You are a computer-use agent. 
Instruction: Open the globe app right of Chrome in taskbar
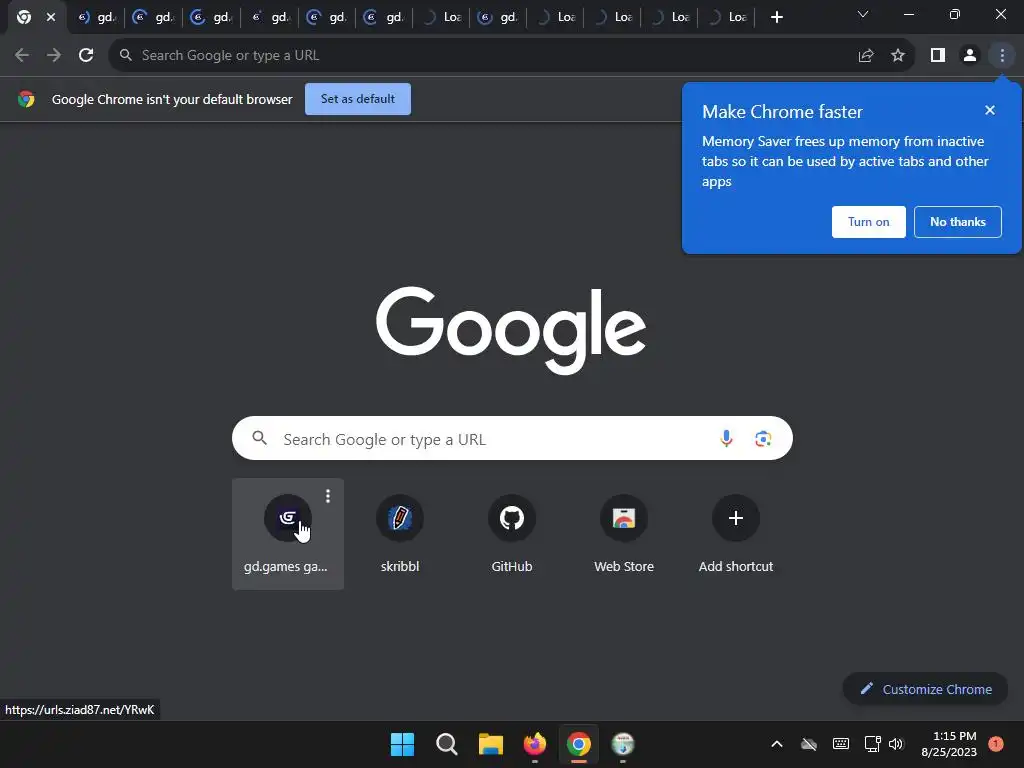tap(623, 744)
